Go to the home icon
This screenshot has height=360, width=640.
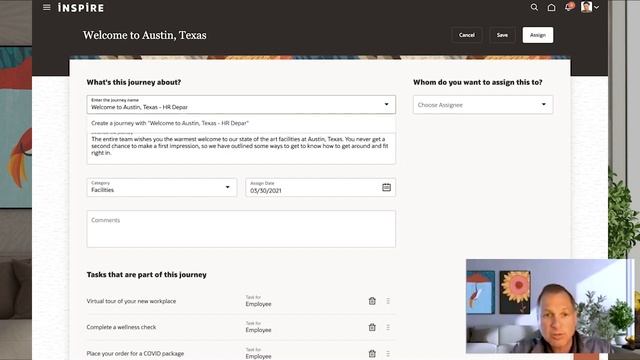(x=551, y=7)
